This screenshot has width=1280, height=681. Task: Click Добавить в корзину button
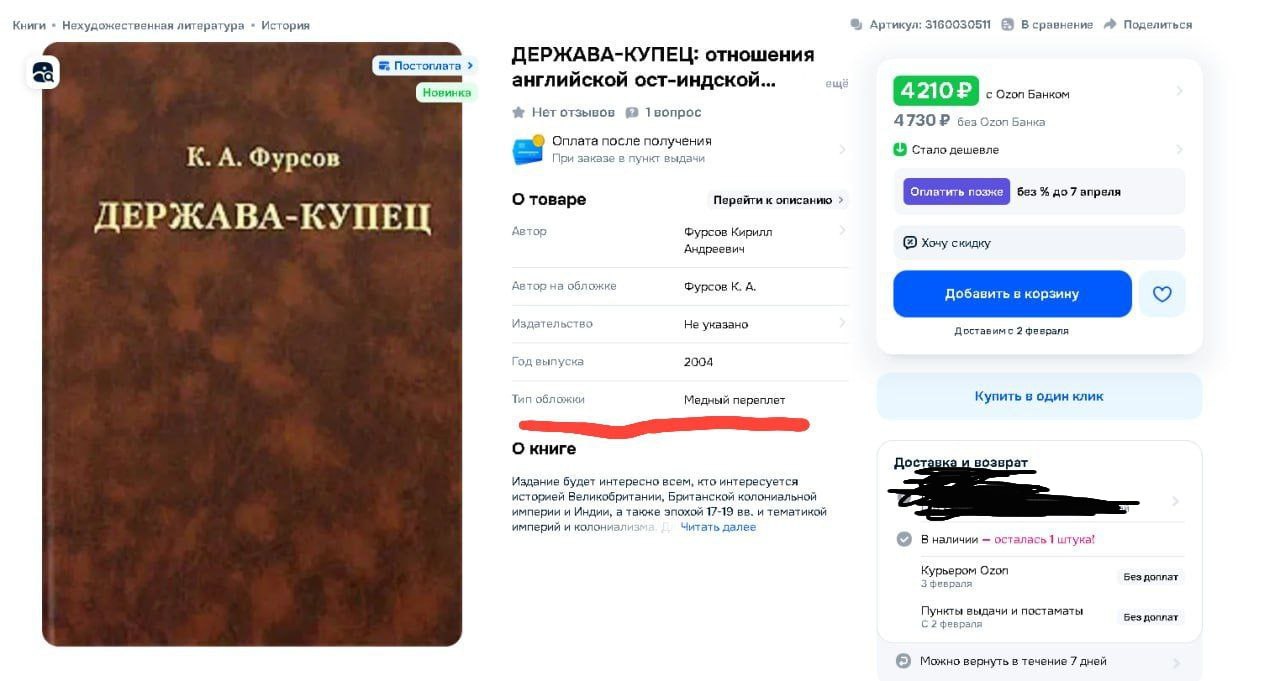point(1012,294)
